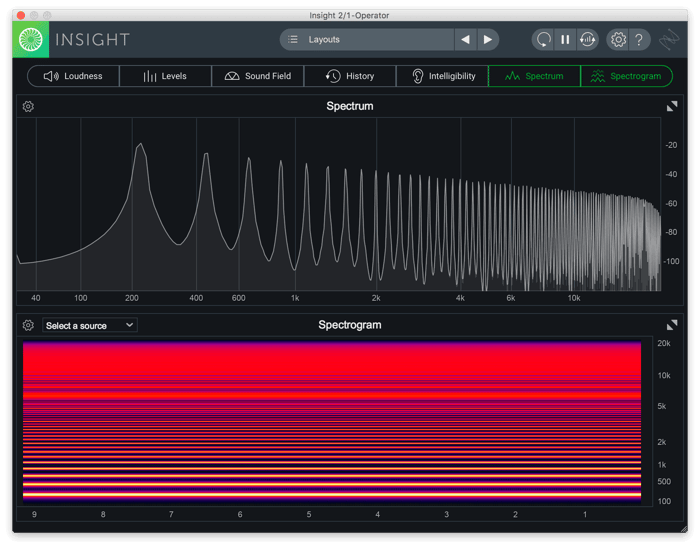Viewport: 700px width, 548px height.
Task: Toggle the History module tab
Action: click(350, 76)
